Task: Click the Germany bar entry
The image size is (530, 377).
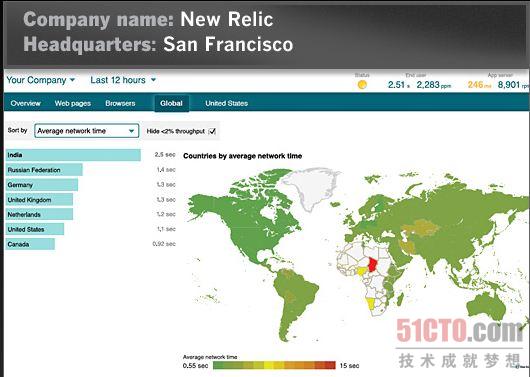Action: (42, 185)
